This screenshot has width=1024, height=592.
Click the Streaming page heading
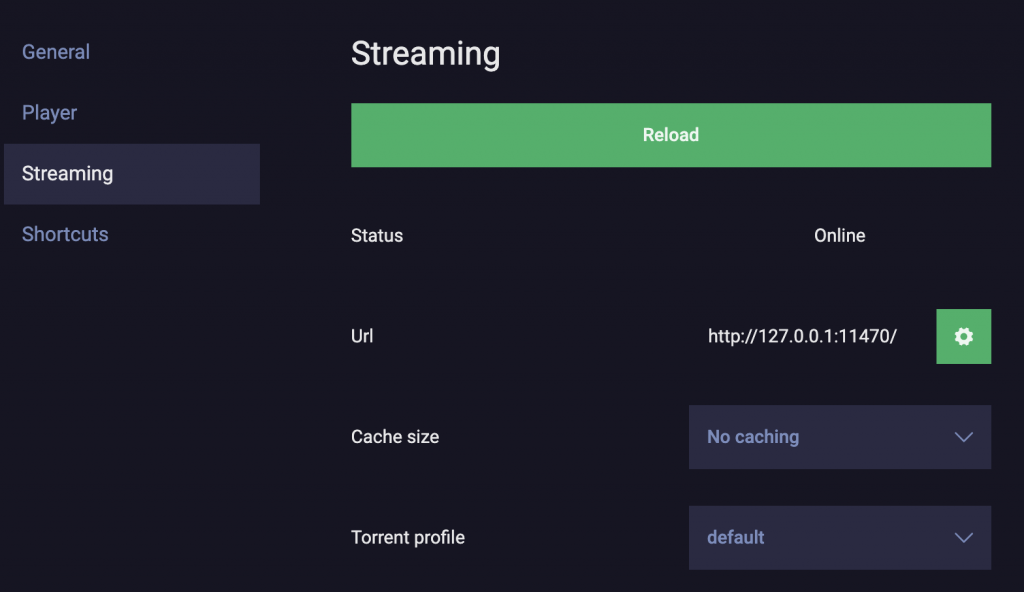[x=426, y=54]
